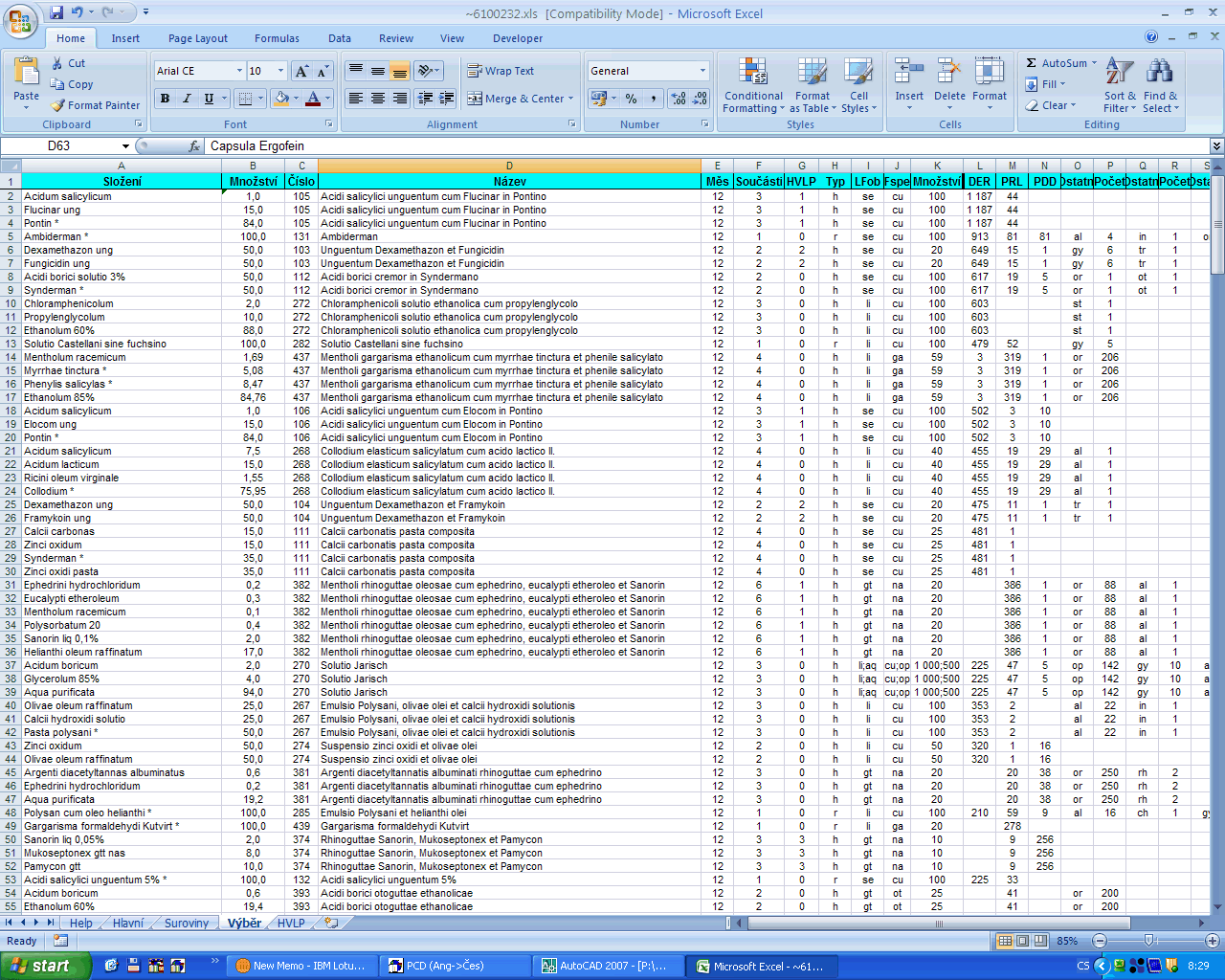This screenshot has height=980, width=1225.
Task: Click the Insert cells icon
Action: click(909, 72)
